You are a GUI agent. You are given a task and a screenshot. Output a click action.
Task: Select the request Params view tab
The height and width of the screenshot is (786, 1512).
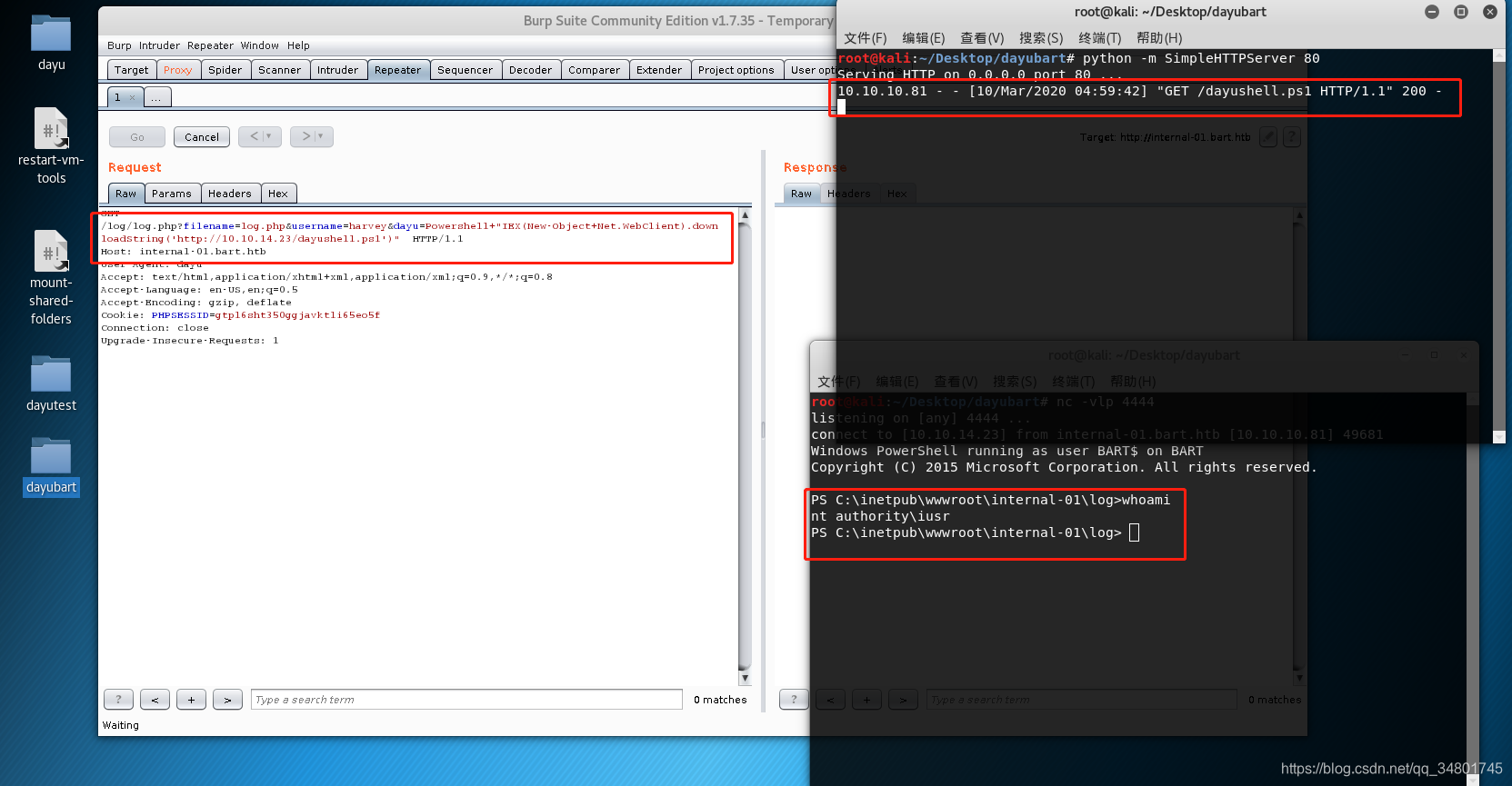(172, 194)
